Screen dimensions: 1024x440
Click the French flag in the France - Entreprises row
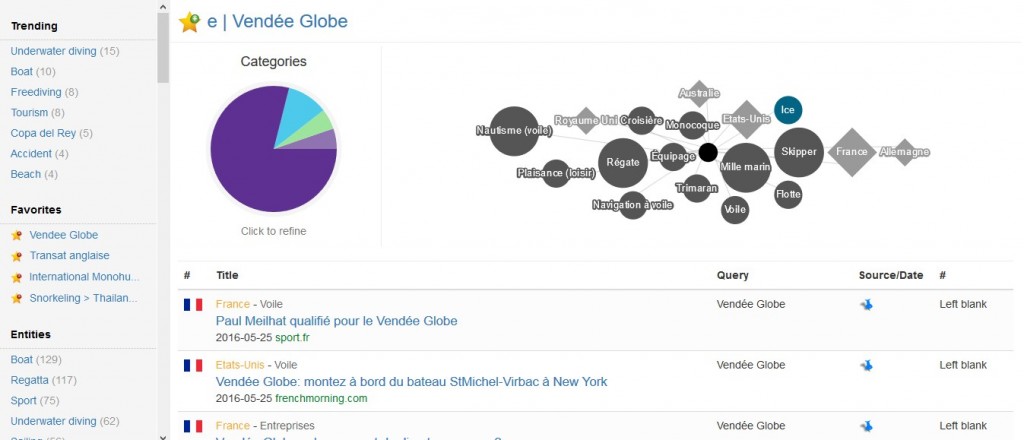pos(193,426)
